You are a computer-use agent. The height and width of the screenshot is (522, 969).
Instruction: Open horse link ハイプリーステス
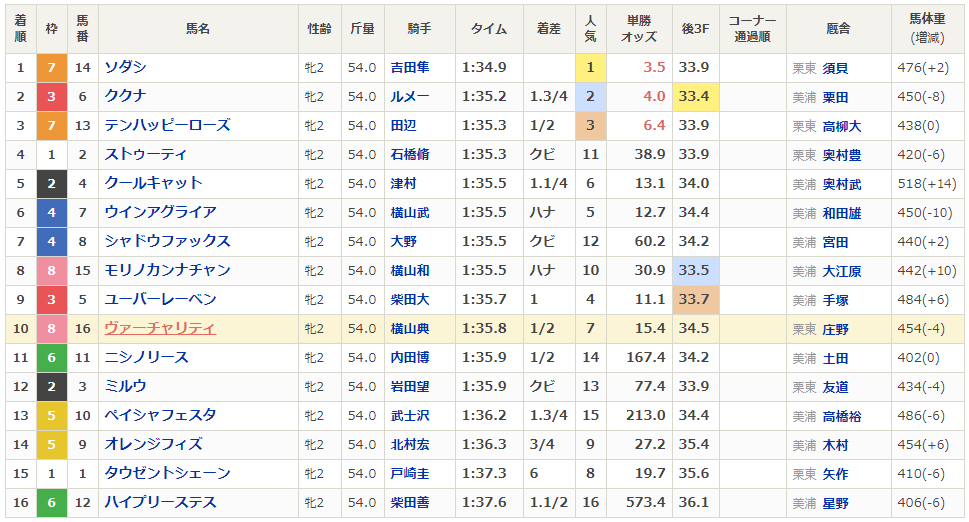coord(161,502)
